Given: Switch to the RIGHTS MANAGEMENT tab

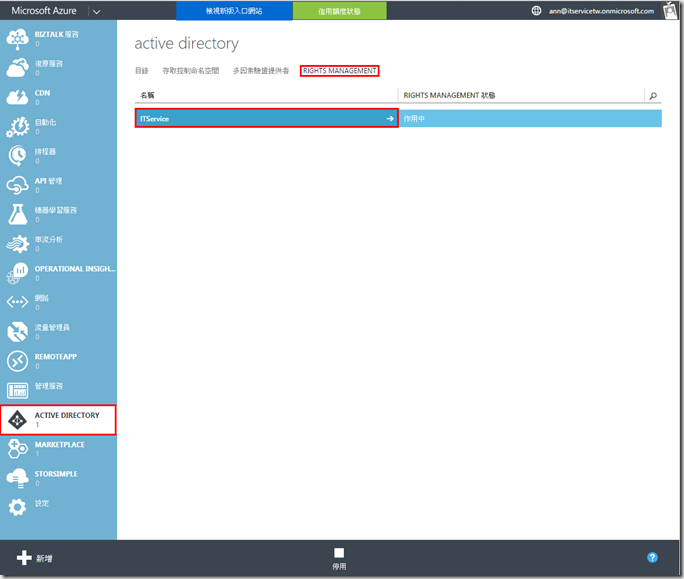Looking at the screenshot, I should tap(339, 71).
